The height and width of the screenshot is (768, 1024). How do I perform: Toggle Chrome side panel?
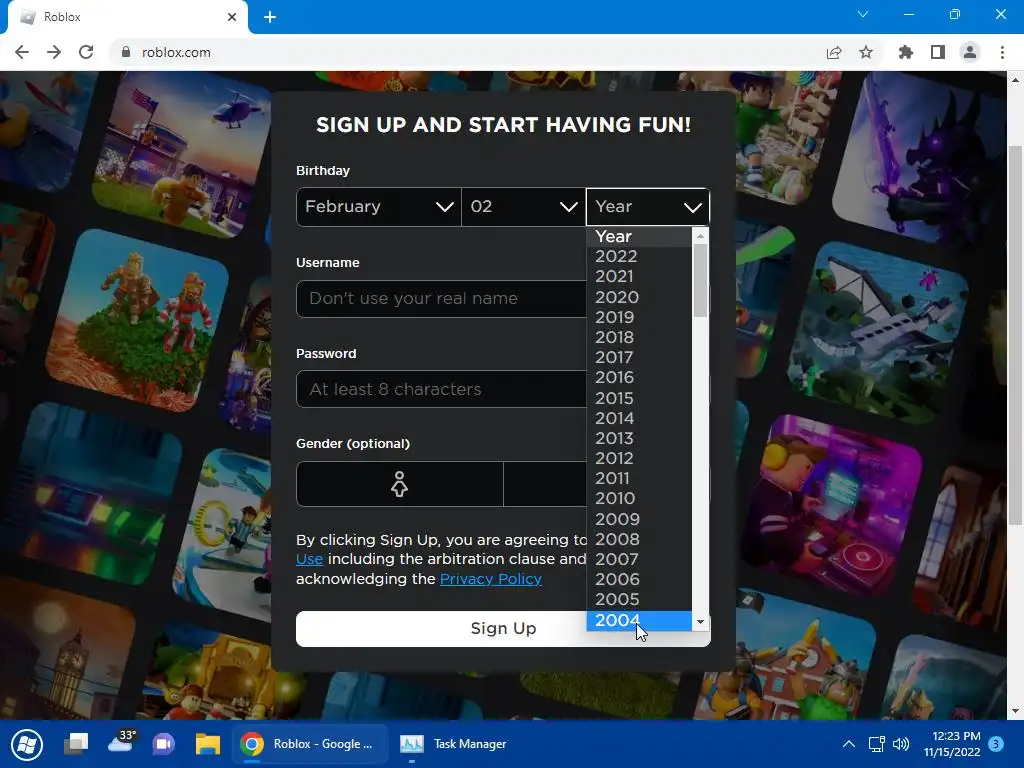(938, 52)
